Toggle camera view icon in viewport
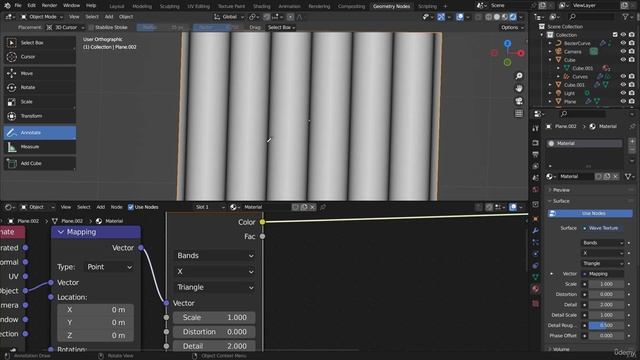The image size is (640, 360). 519,101
